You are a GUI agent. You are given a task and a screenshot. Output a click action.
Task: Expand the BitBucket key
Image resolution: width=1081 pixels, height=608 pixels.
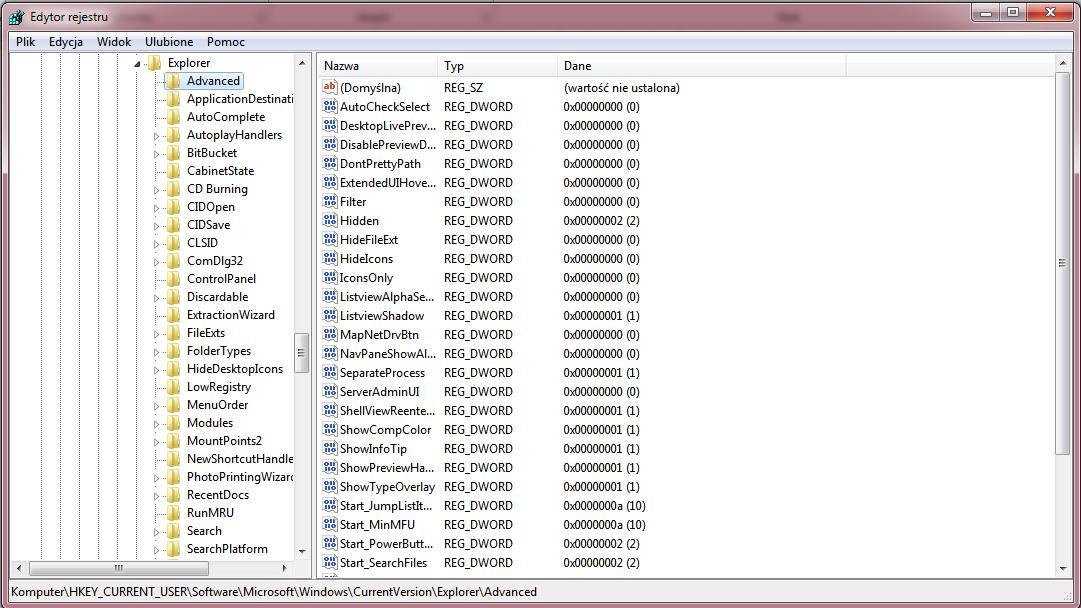click(x=156, y=154)
